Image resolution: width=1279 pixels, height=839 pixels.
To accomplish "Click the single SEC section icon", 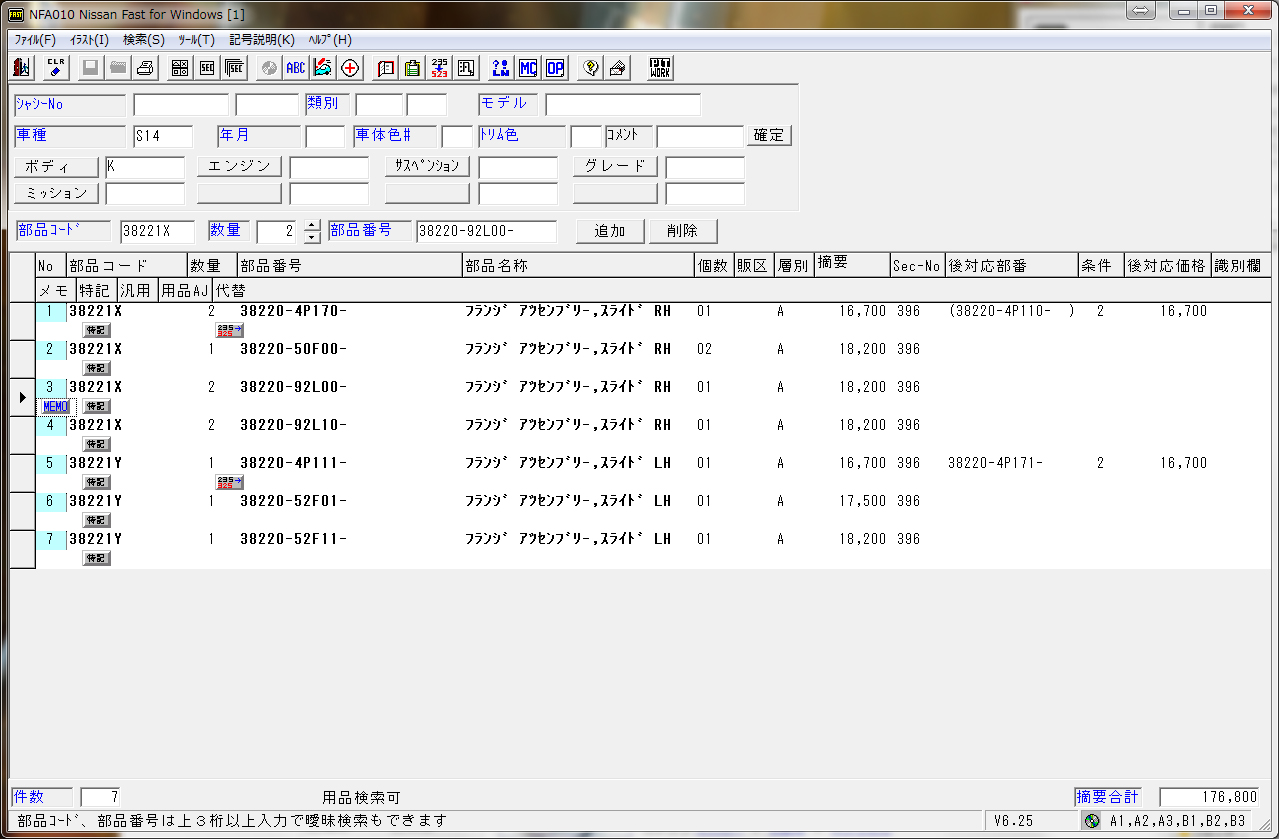I will coord(207,68).
